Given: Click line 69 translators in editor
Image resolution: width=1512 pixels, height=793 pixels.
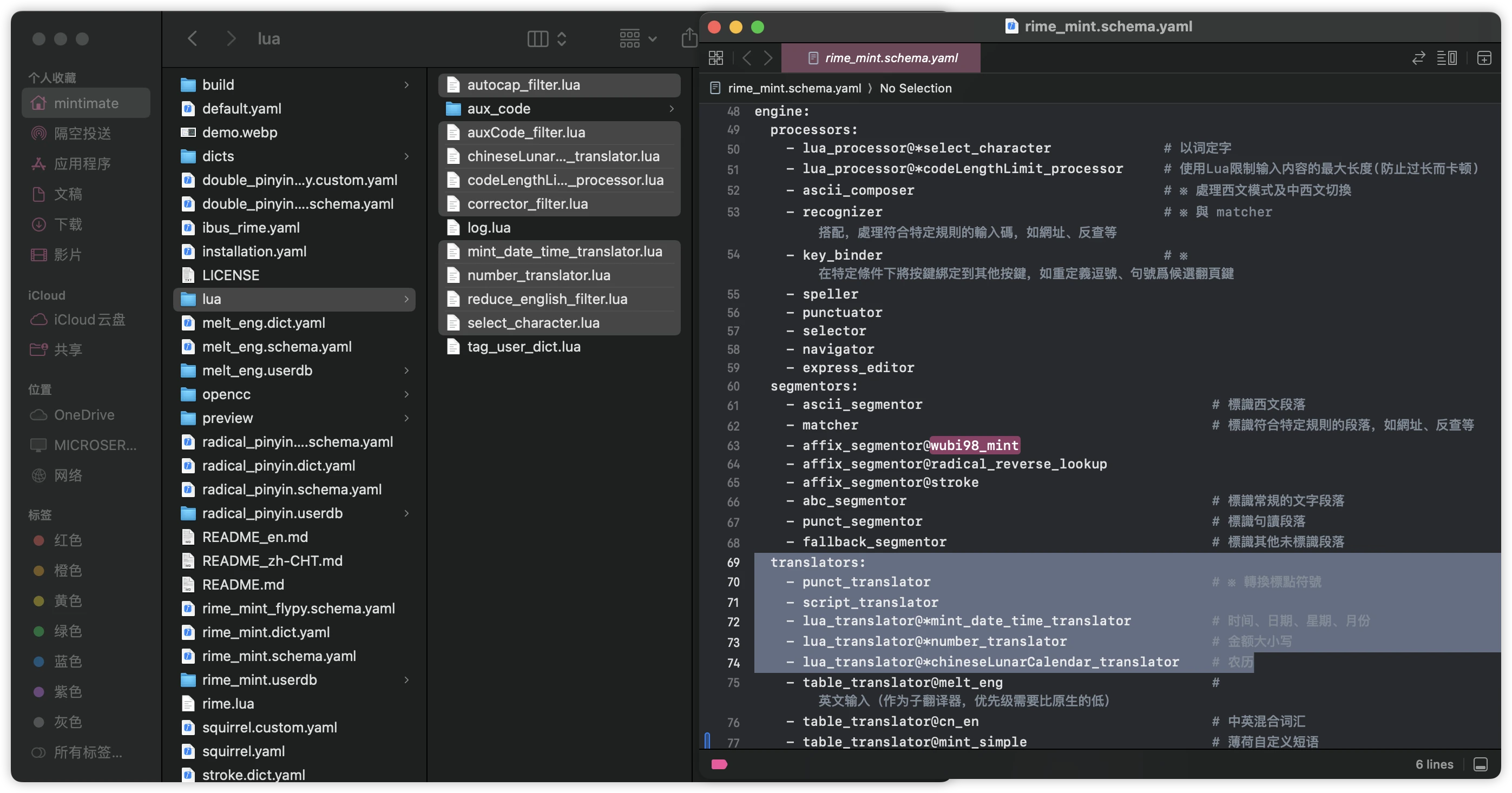Looking at the screenshot, I should point(818,562).
